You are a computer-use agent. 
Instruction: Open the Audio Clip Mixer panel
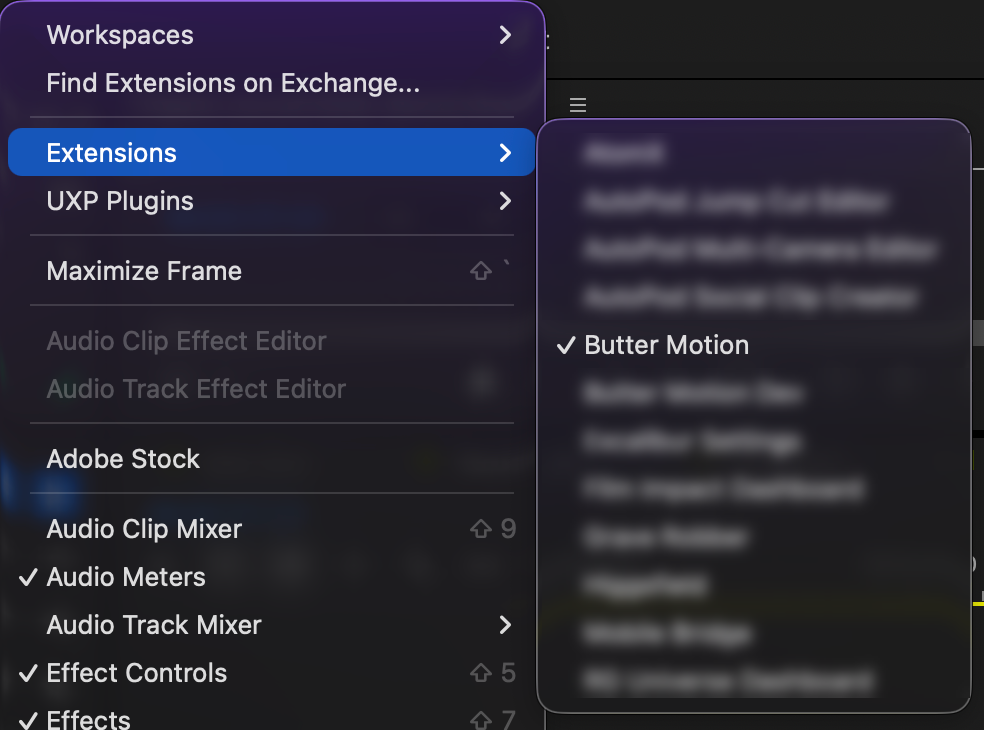[271, 529]
